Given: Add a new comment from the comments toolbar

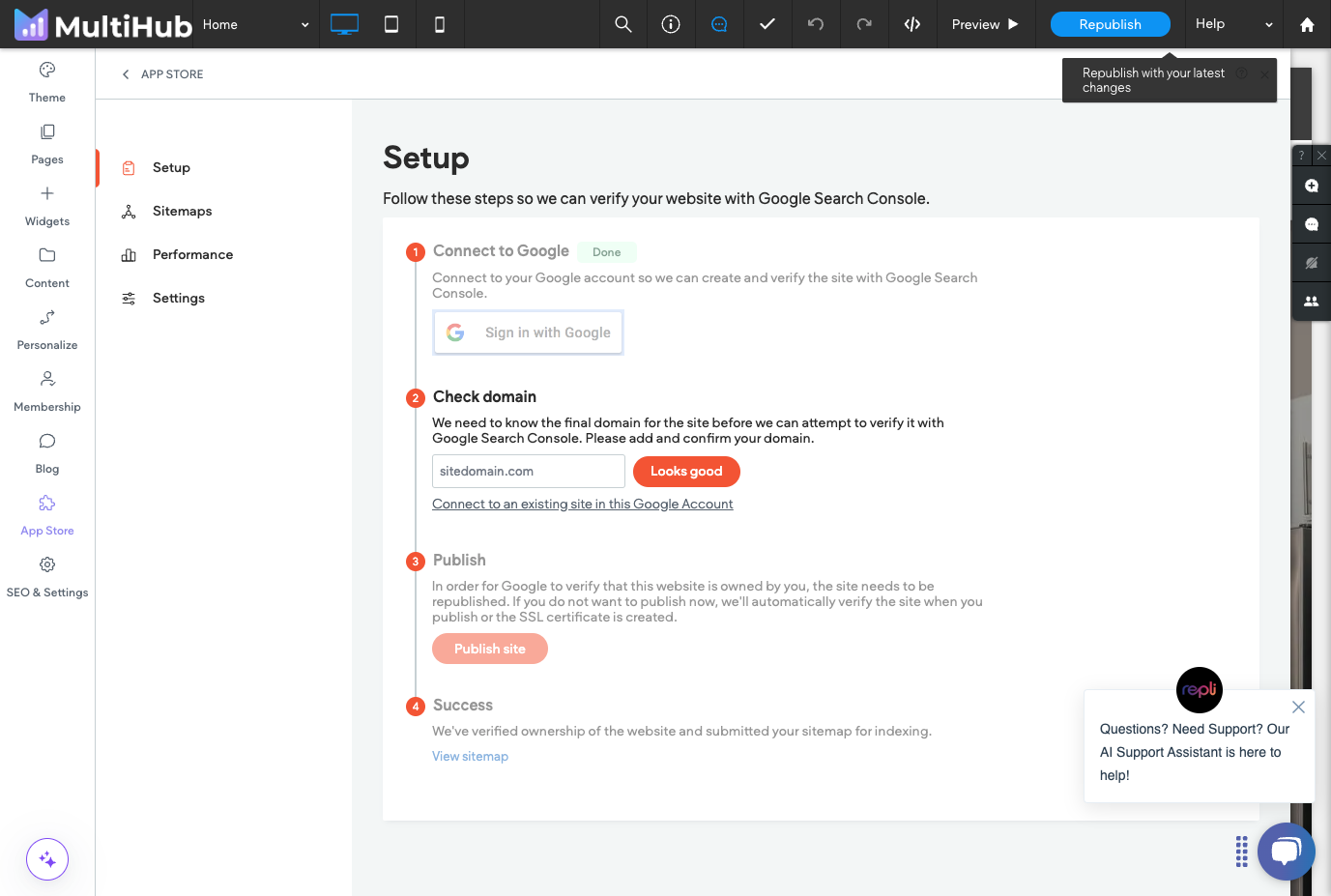Looking at the screenshot, I should (1312, 186).
